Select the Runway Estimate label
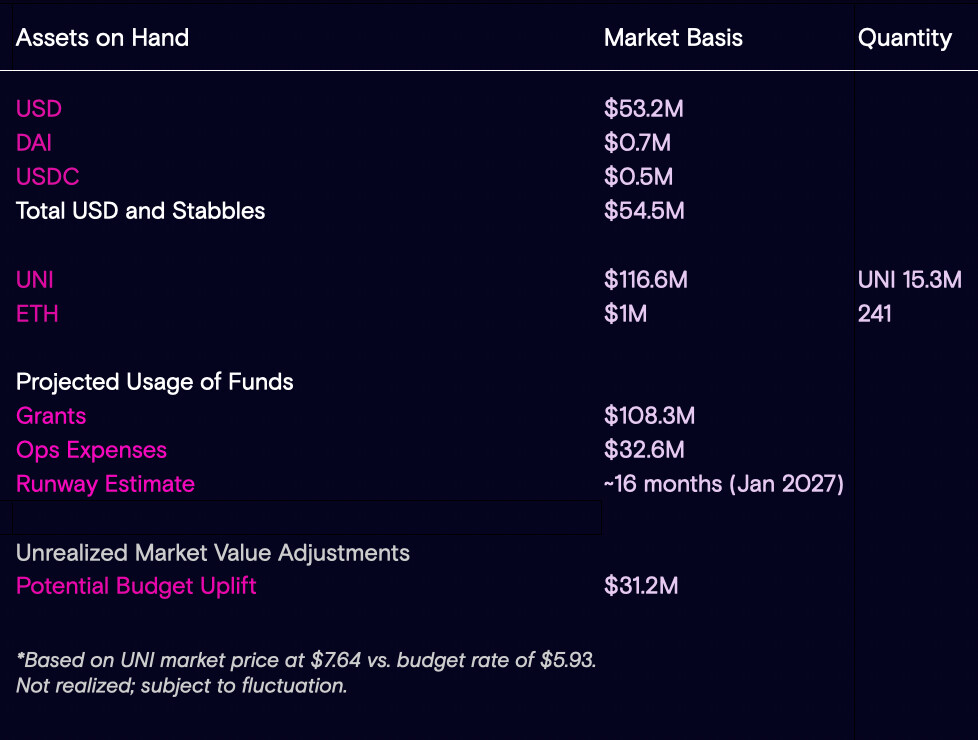 pos(105,484)
